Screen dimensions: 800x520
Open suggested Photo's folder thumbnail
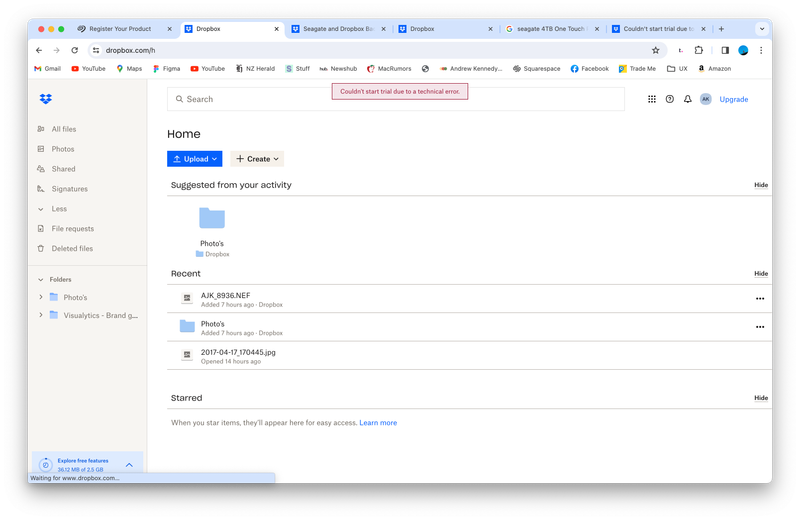(x=212, y=218)
